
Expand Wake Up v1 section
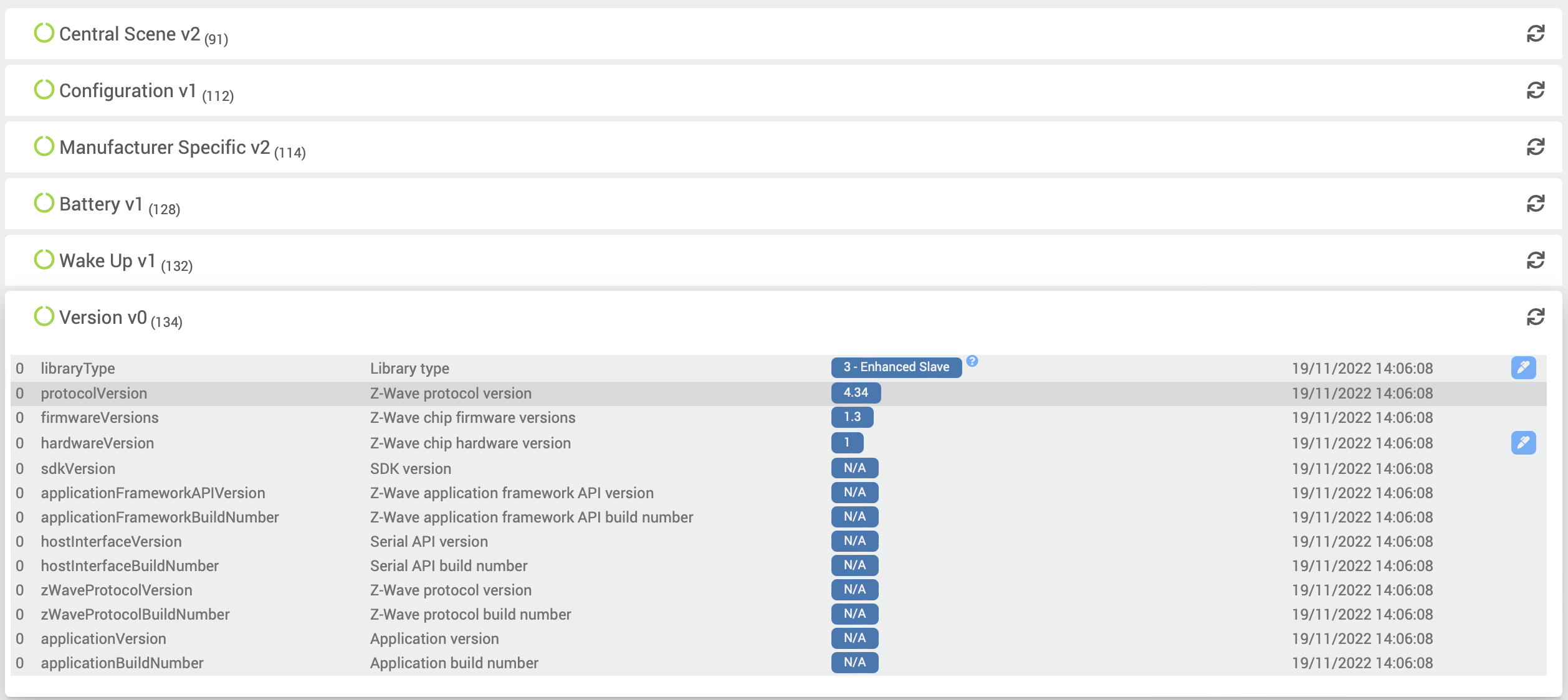[x=107, y=261]
